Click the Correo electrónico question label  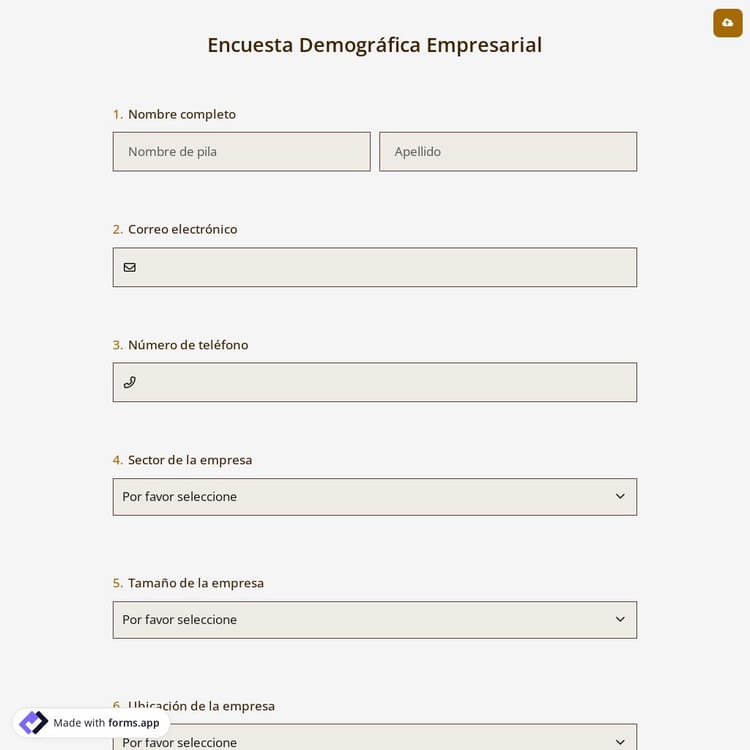pos(182,229)
